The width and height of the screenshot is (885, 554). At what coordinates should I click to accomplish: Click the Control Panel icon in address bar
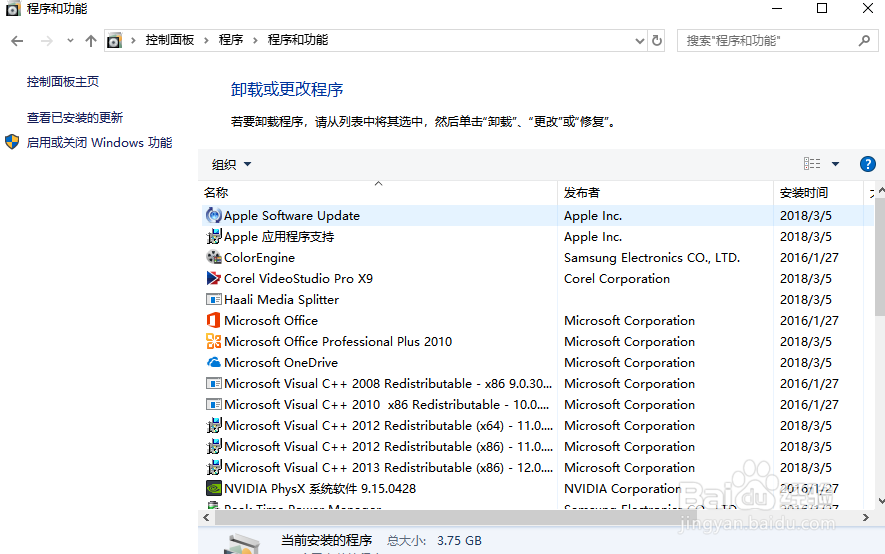pyautogui.click(x=114, y=41)
